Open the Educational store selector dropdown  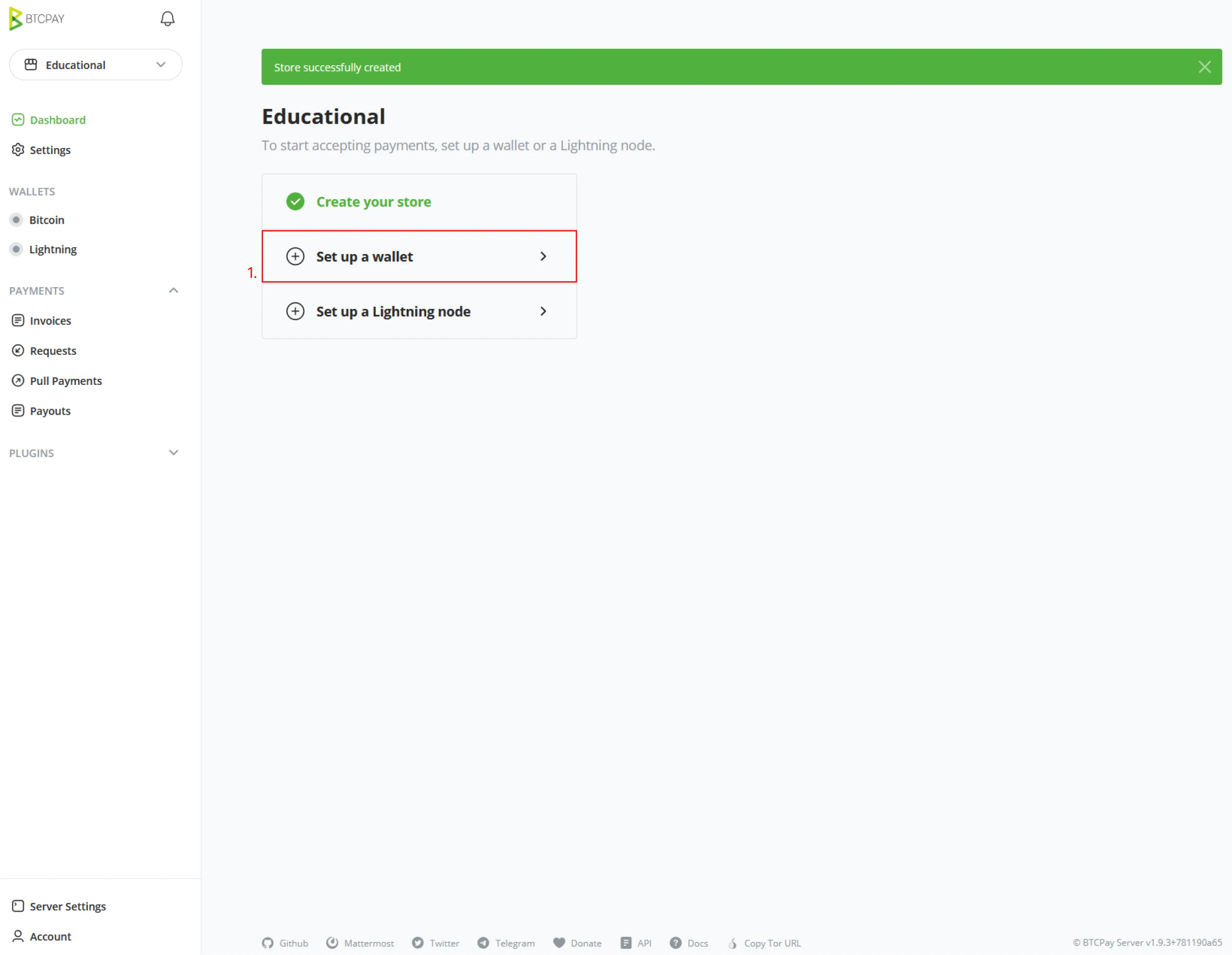coord(95,65)
